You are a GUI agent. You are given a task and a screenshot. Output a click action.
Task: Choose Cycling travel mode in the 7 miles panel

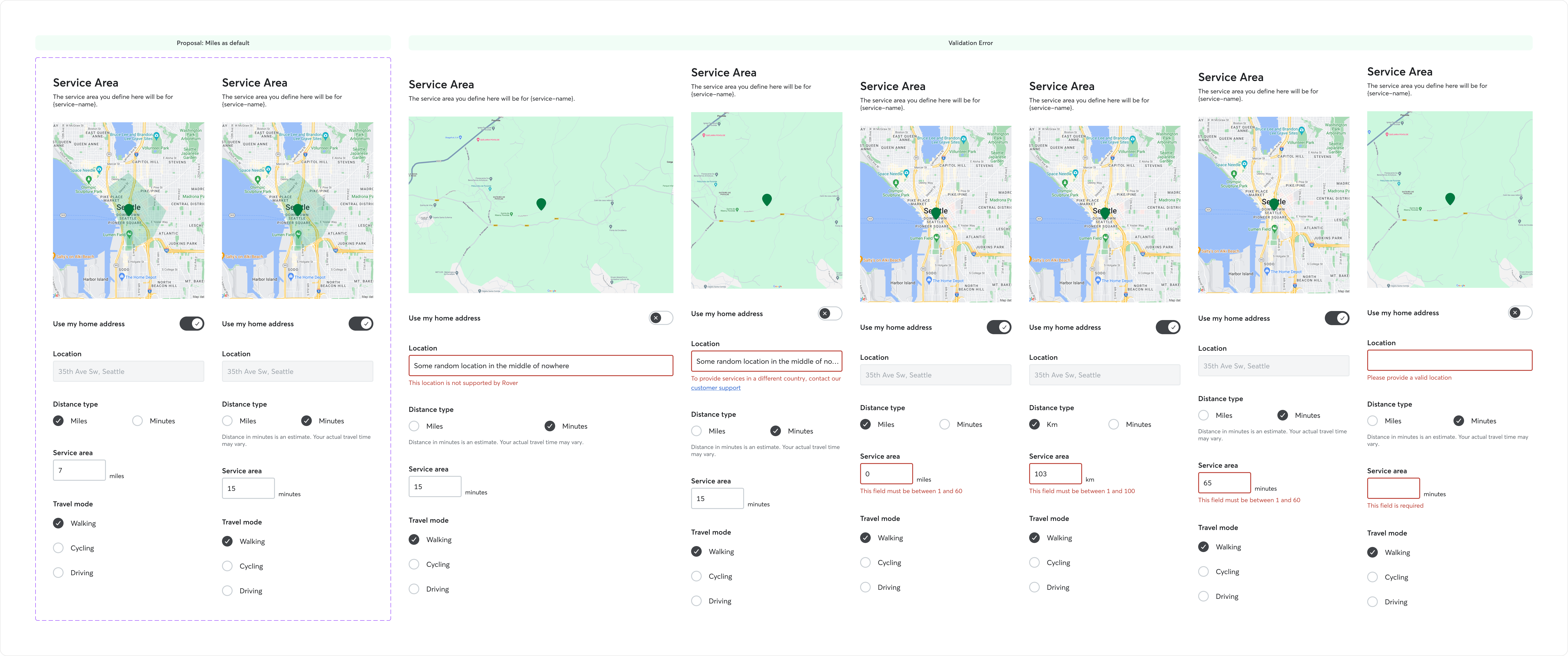58,548
